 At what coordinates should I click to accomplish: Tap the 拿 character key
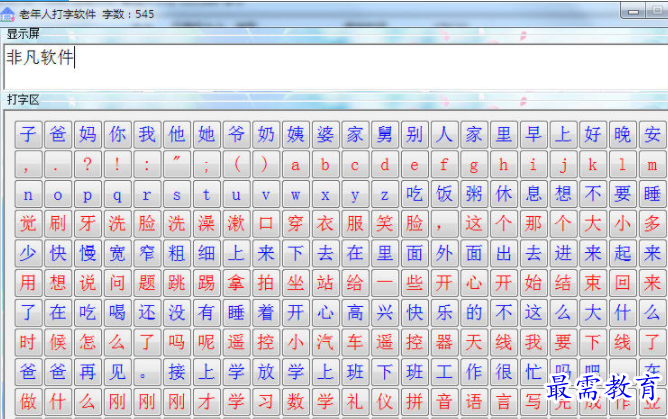[x=236, y=283]
